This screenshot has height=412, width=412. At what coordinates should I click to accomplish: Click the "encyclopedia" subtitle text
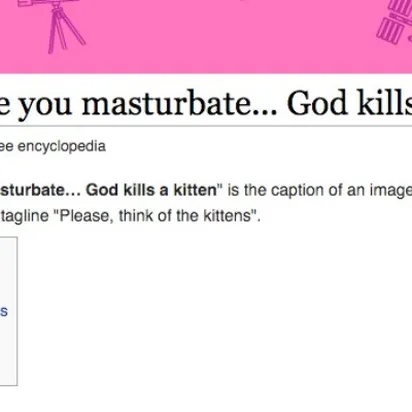click(62, 146)
